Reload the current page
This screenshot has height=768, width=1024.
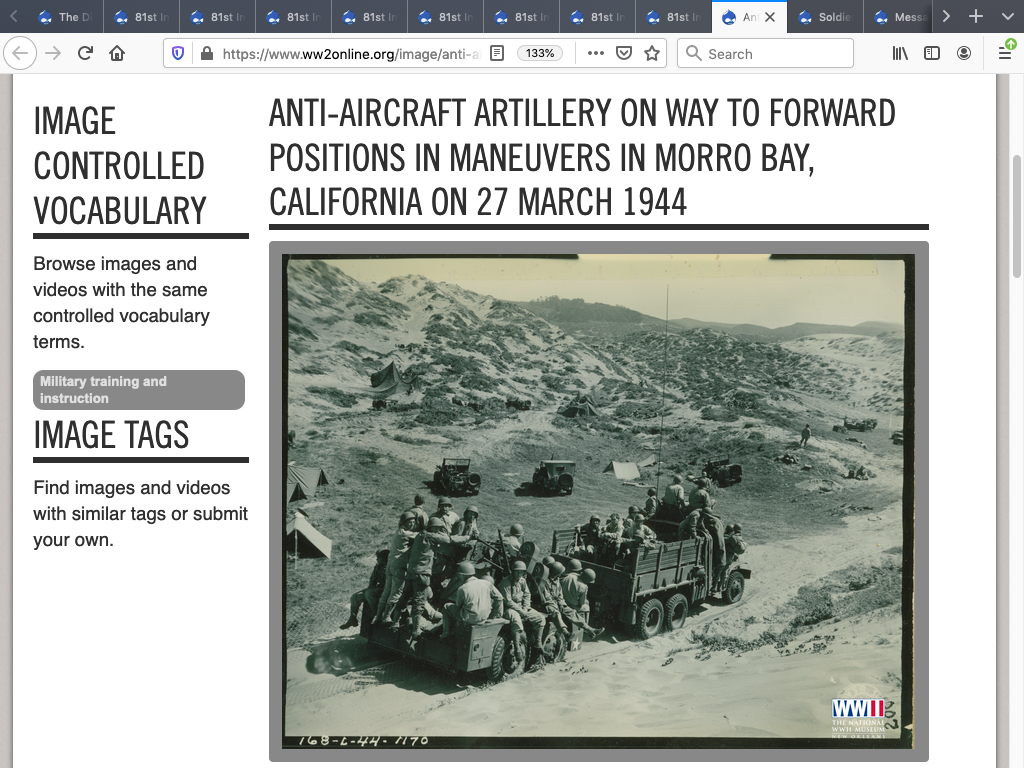85,54
